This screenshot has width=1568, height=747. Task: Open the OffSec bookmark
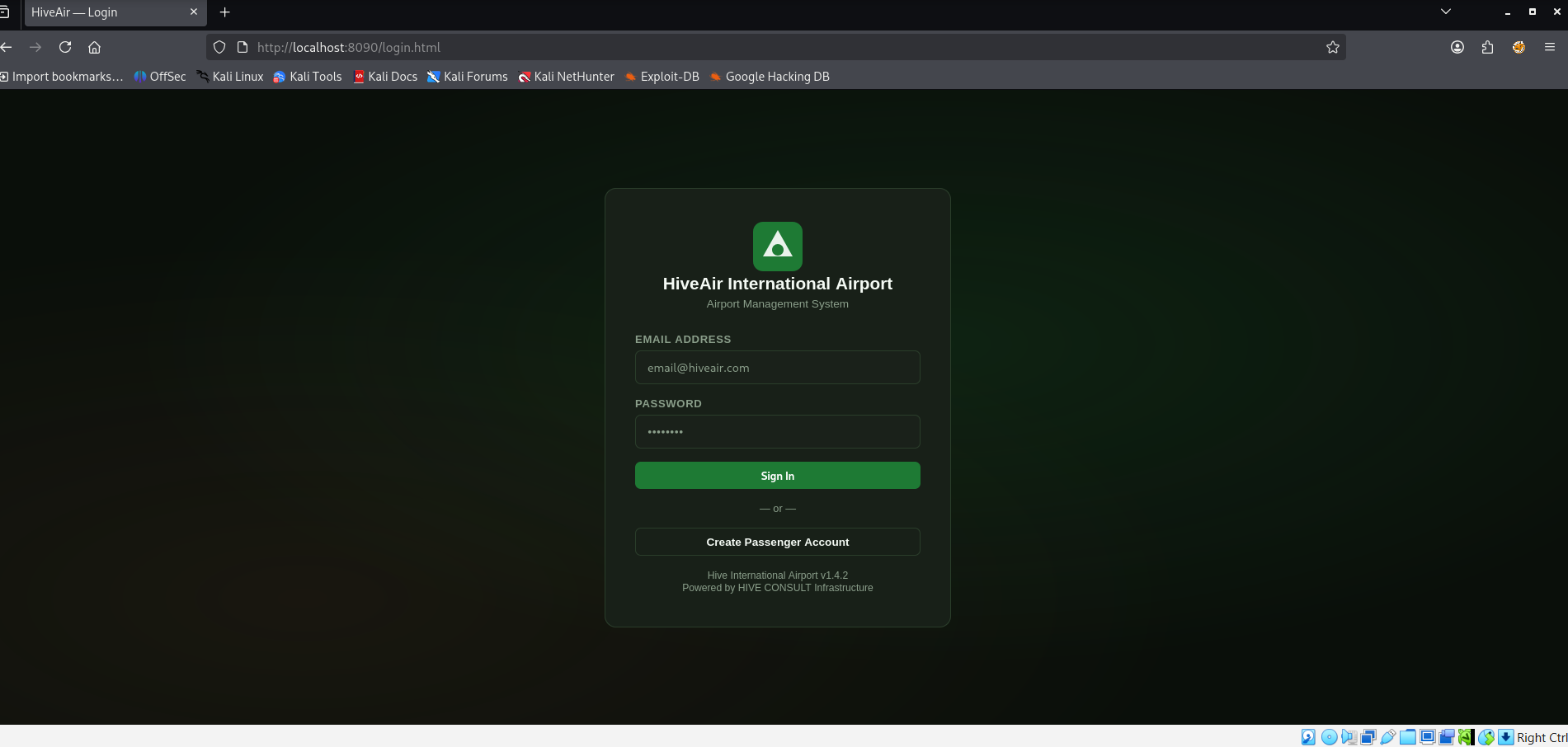click(x=160, y=77)
